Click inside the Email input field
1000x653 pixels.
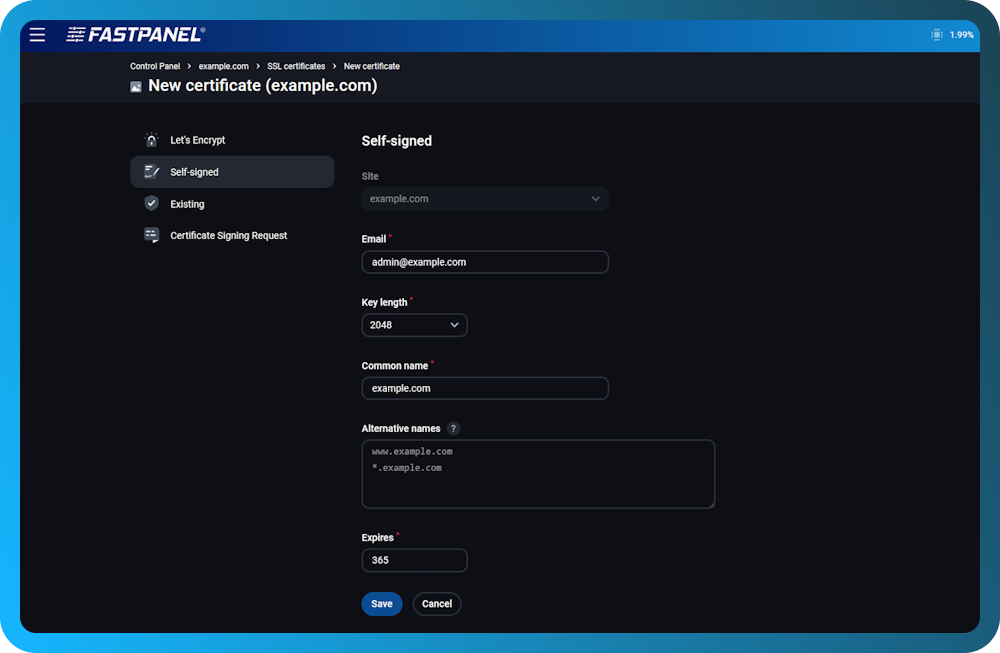(x=485, y=262)
